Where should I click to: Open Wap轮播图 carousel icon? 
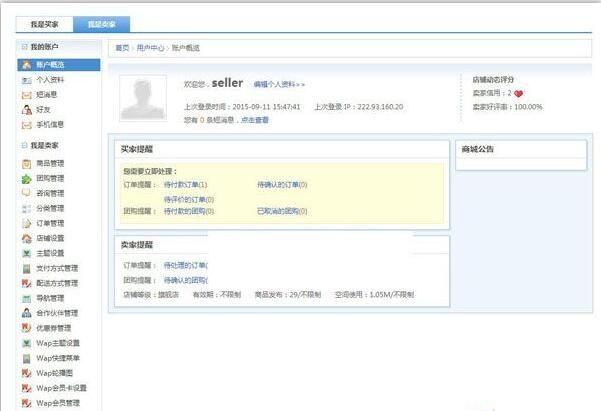(x=26, y=373)
